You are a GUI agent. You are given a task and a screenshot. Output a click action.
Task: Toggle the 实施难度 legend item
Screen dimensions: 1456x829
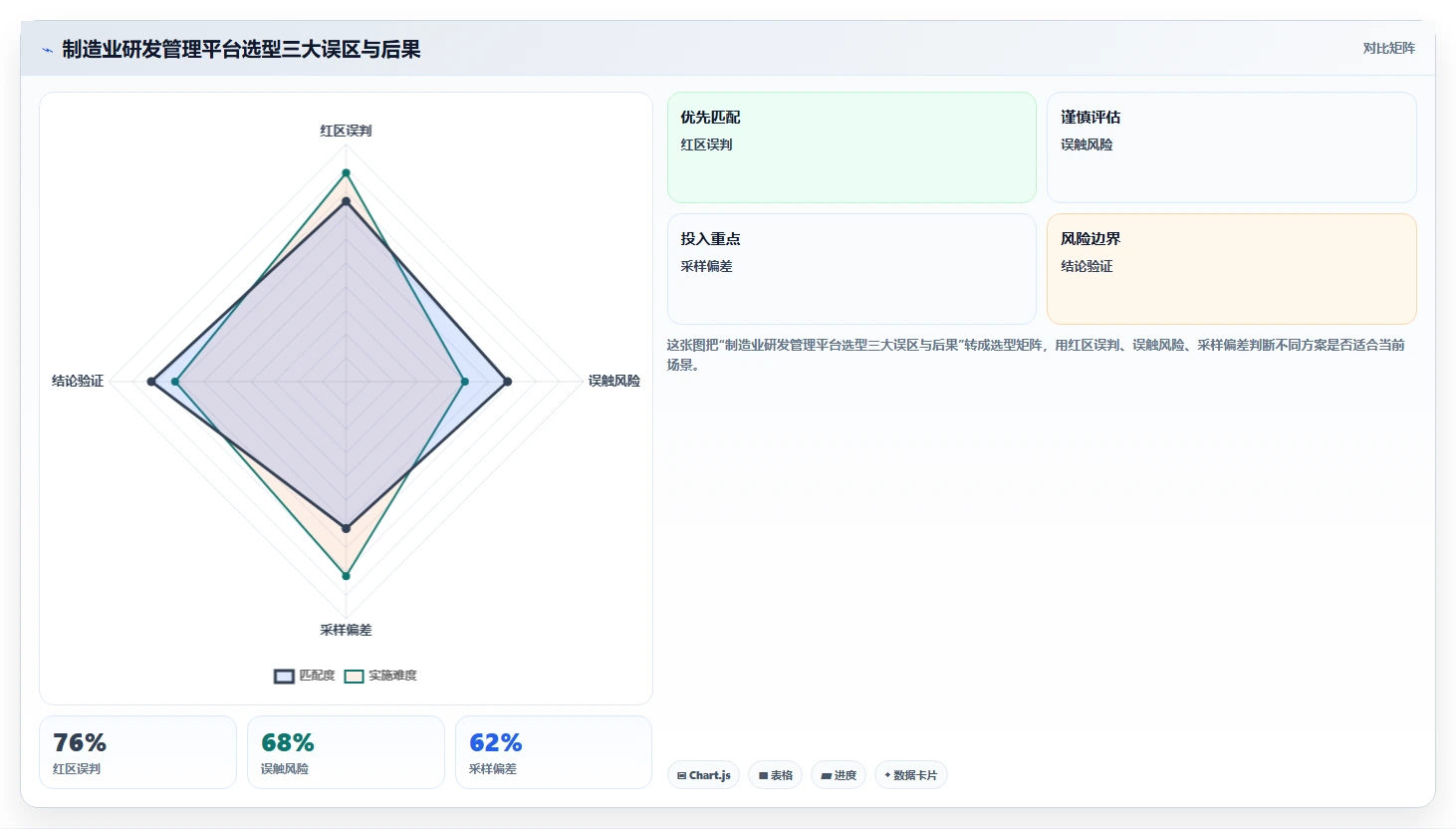click(x=380, y=676)
